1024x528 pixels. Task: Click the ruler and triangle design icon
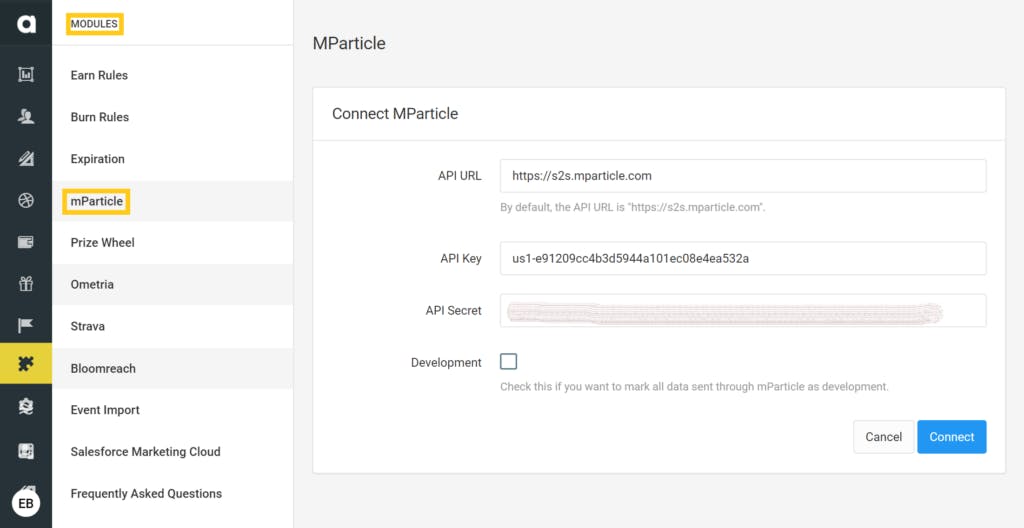tap(26, 159)
